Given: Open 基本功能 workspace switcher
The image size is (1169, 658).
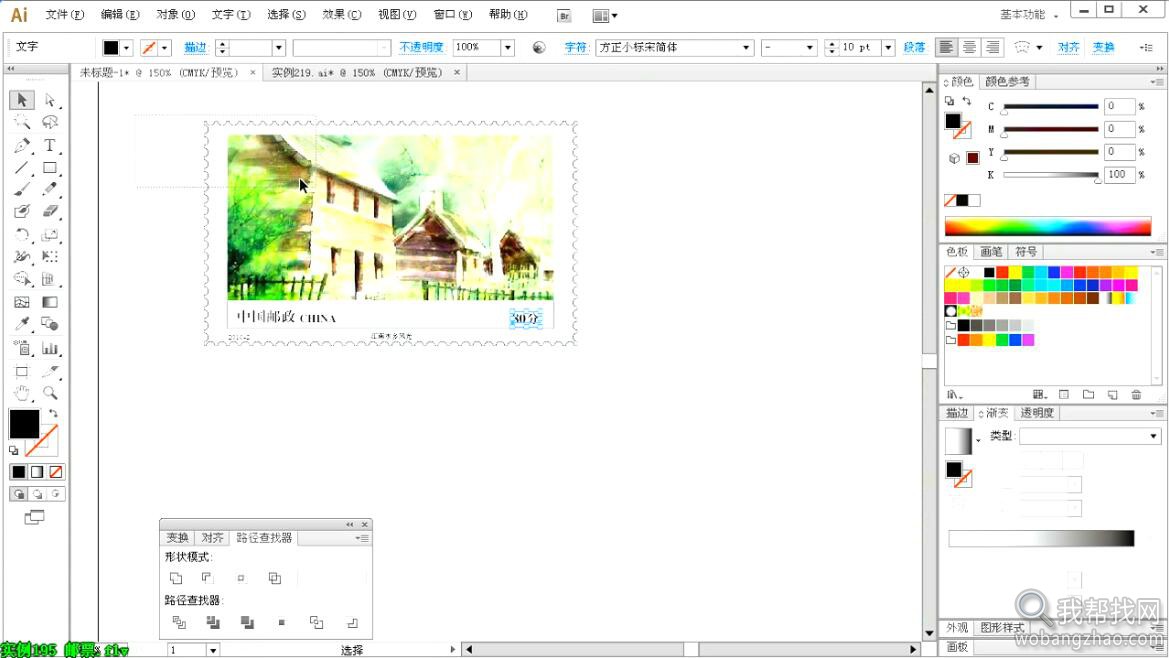Looking at the screenshot, I should [x=1028, y=14].
